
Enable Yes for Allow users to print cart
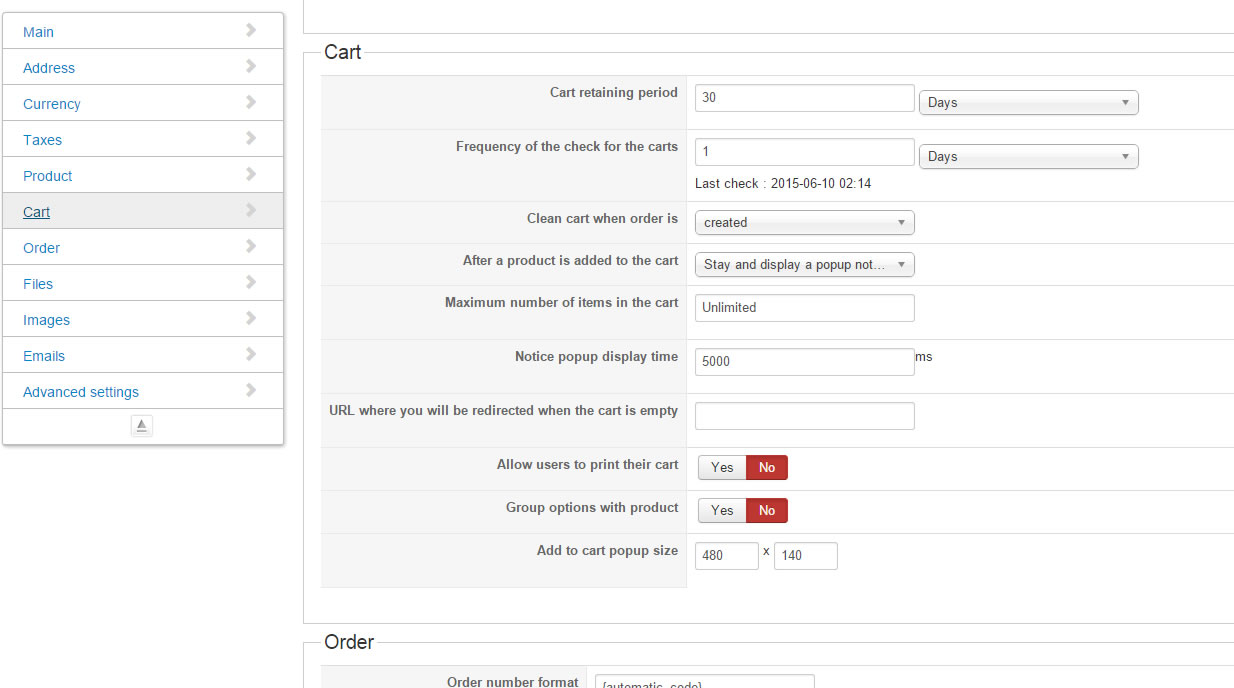pos(722,467)
